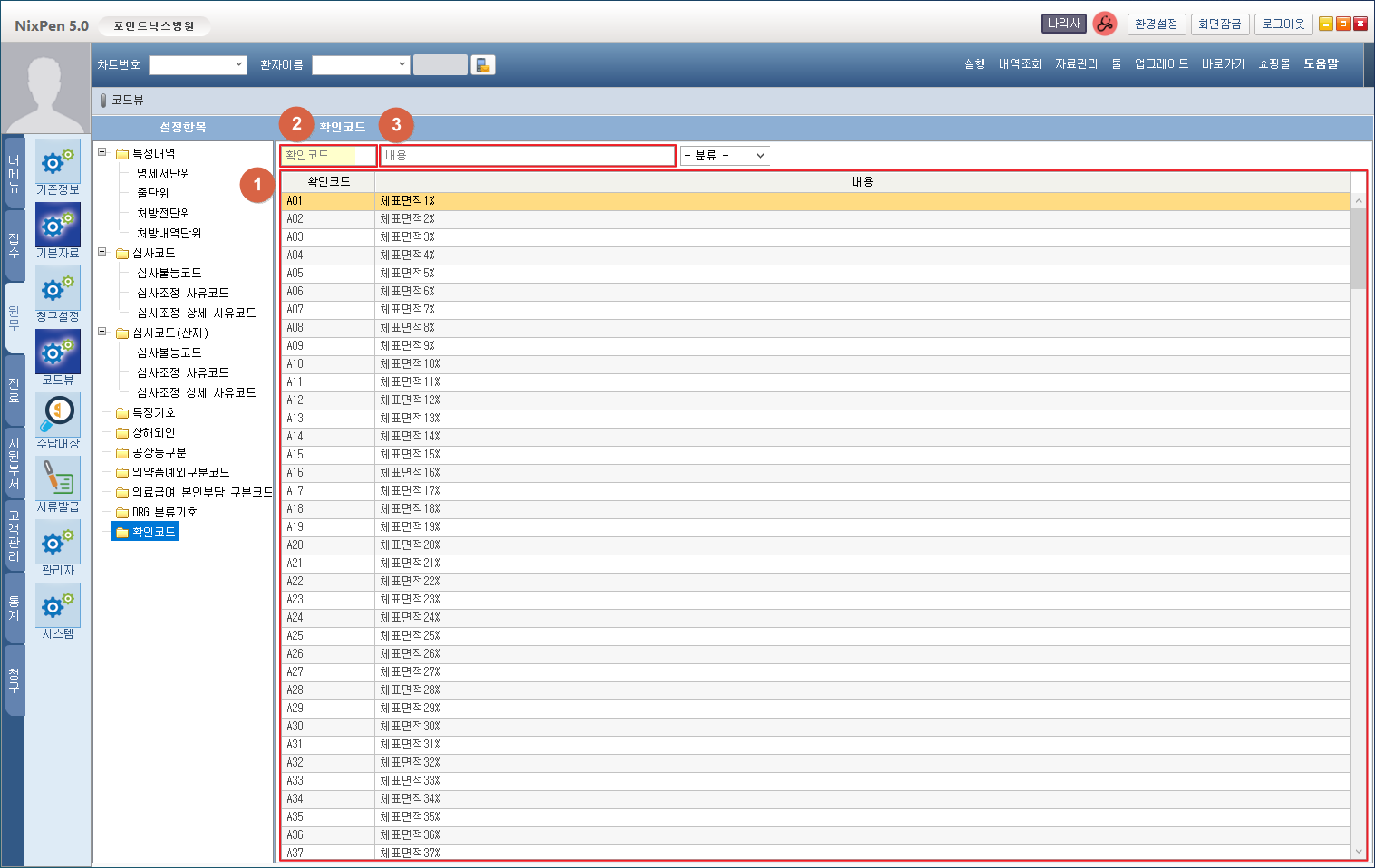
Task: Click the 청구설정 gear icon
Action: 58,289
